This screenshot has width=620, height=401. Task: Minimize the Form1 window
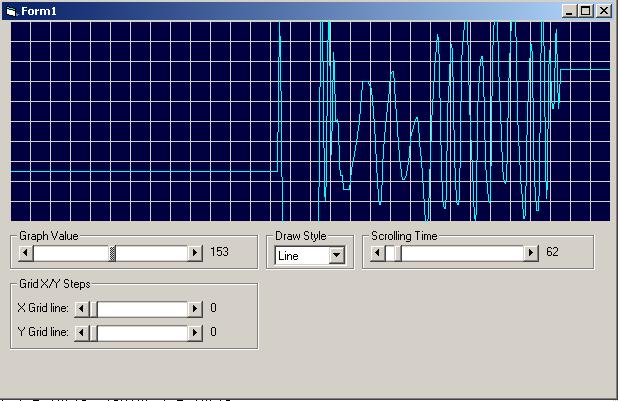tap(570, 11)
